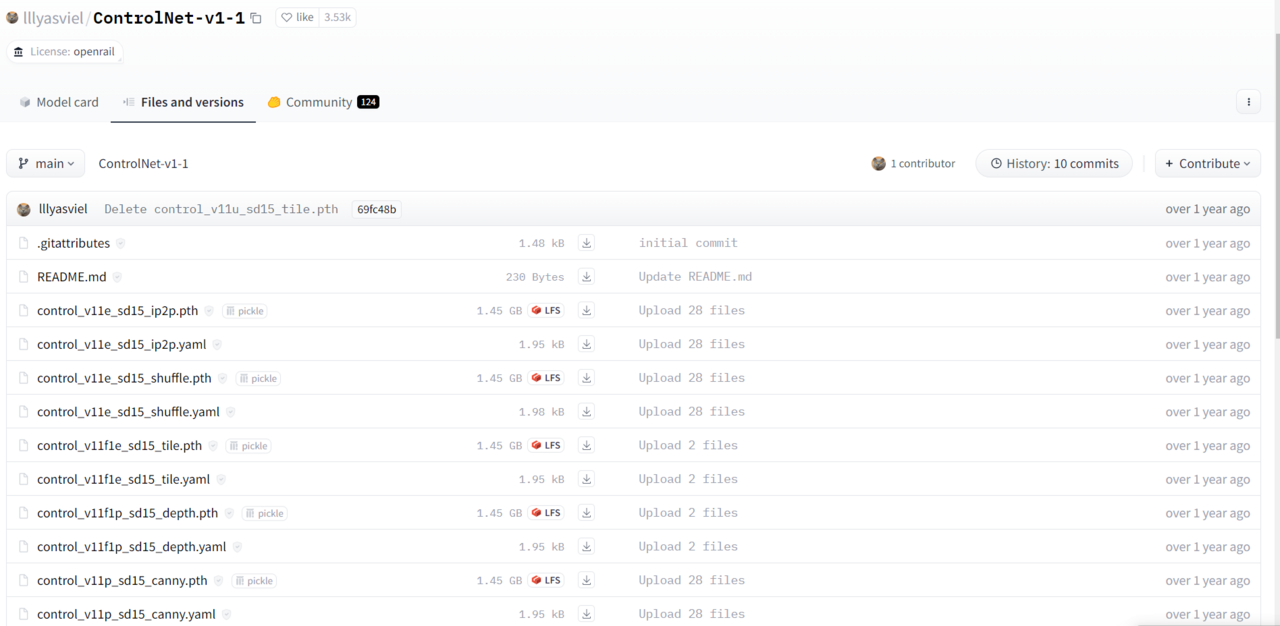
Task: Open the pickle badge on control_v11p_sd15_canny.pth
Action: [x=254, y=581]
